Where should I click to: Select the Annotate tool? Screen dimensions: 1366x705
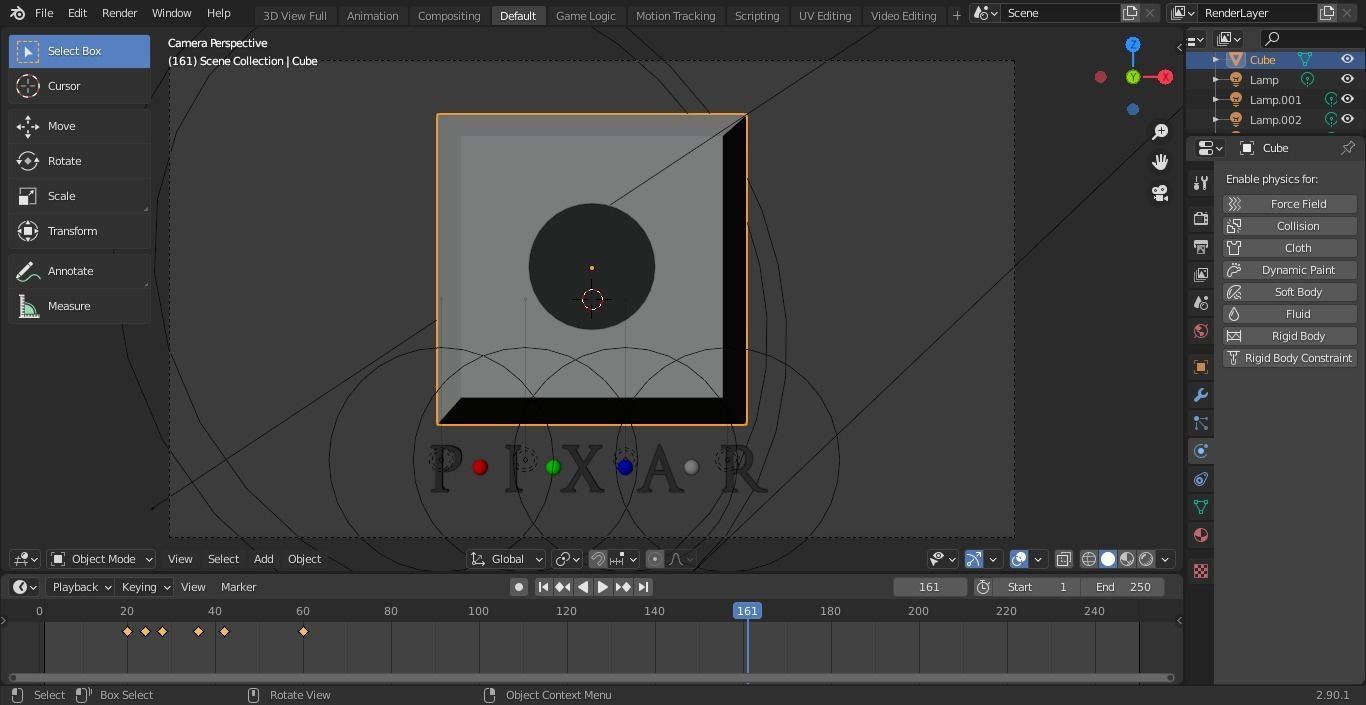pyautogui.click(x=70, y=271)
